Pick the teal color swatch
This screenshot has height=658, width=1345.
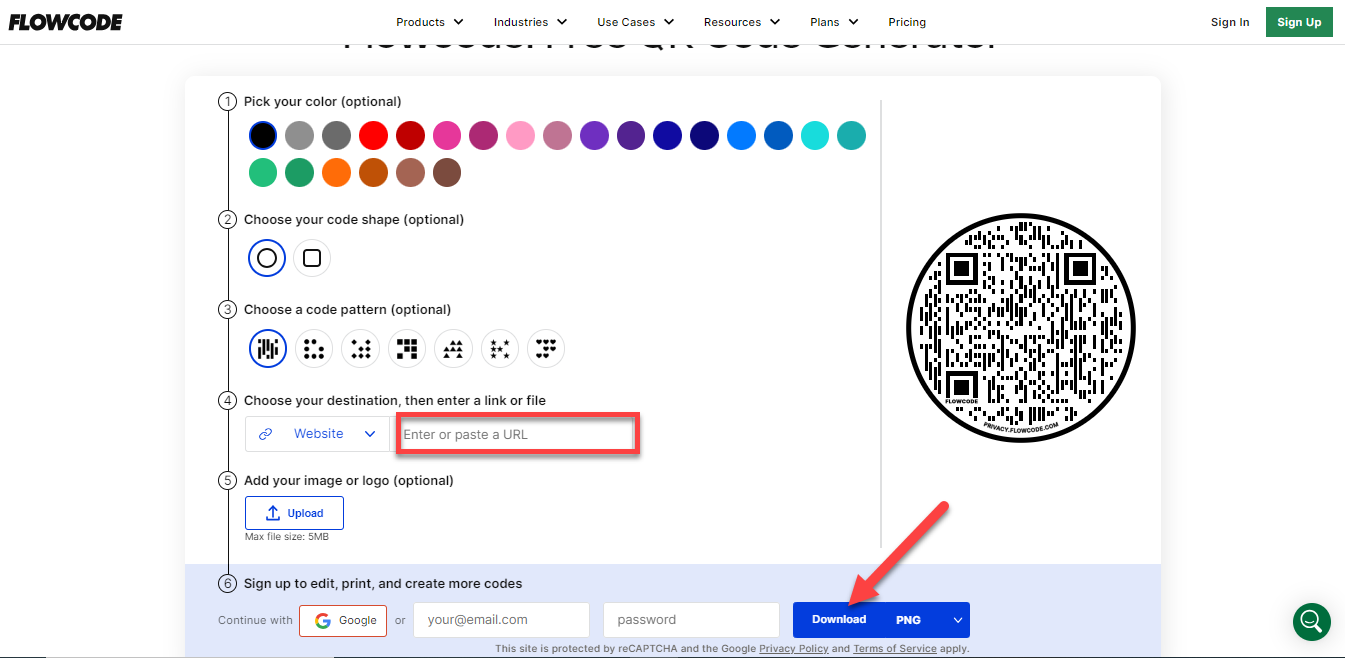(851, 135)
